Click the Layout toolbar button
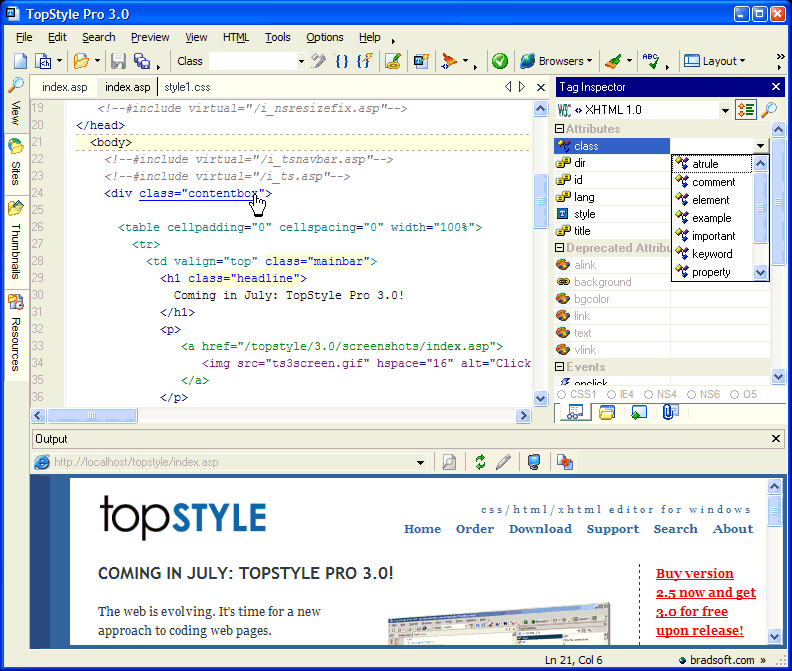This screenshot has height=671, width=792. pyautogui.click(x=714, y=61)
